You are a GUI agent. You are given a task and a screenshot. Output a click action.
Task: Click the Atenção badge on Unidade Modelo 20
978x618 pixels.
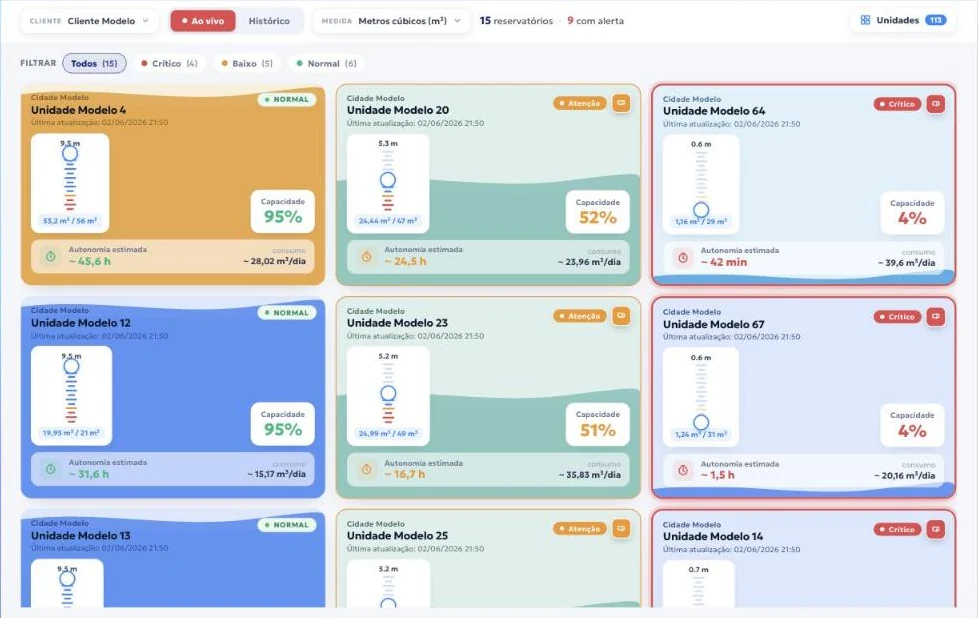(x=579, y=103)
